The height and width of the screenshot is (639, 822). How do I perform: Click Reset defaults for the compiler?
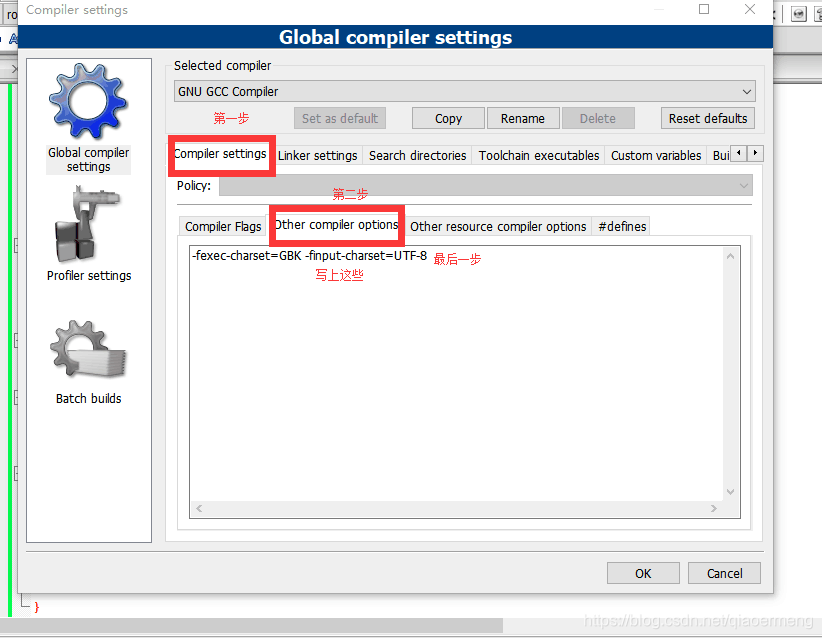click(707, 117)
